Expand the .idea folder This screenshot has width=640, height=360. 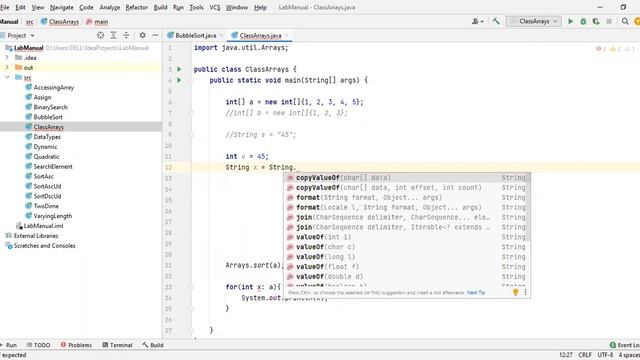click(x=7, y=58)
